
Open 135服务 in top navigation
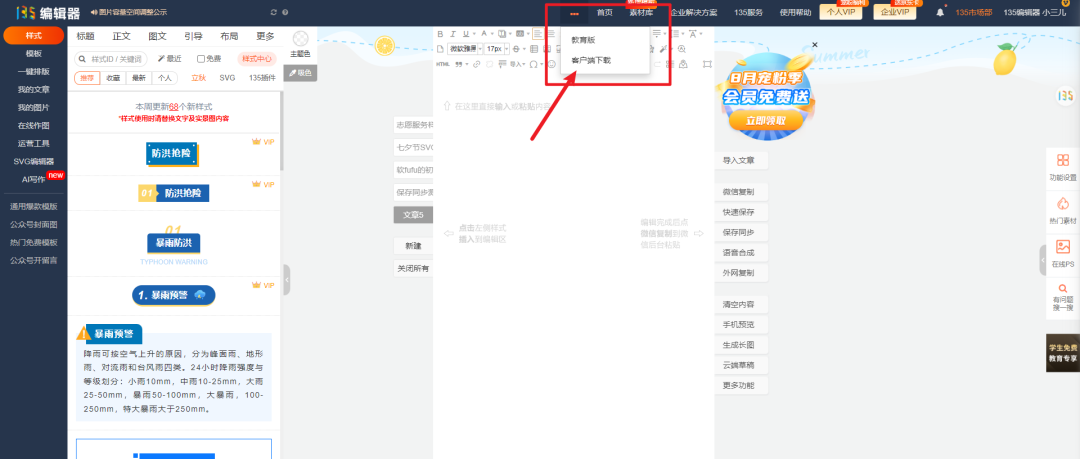point(748,12)
